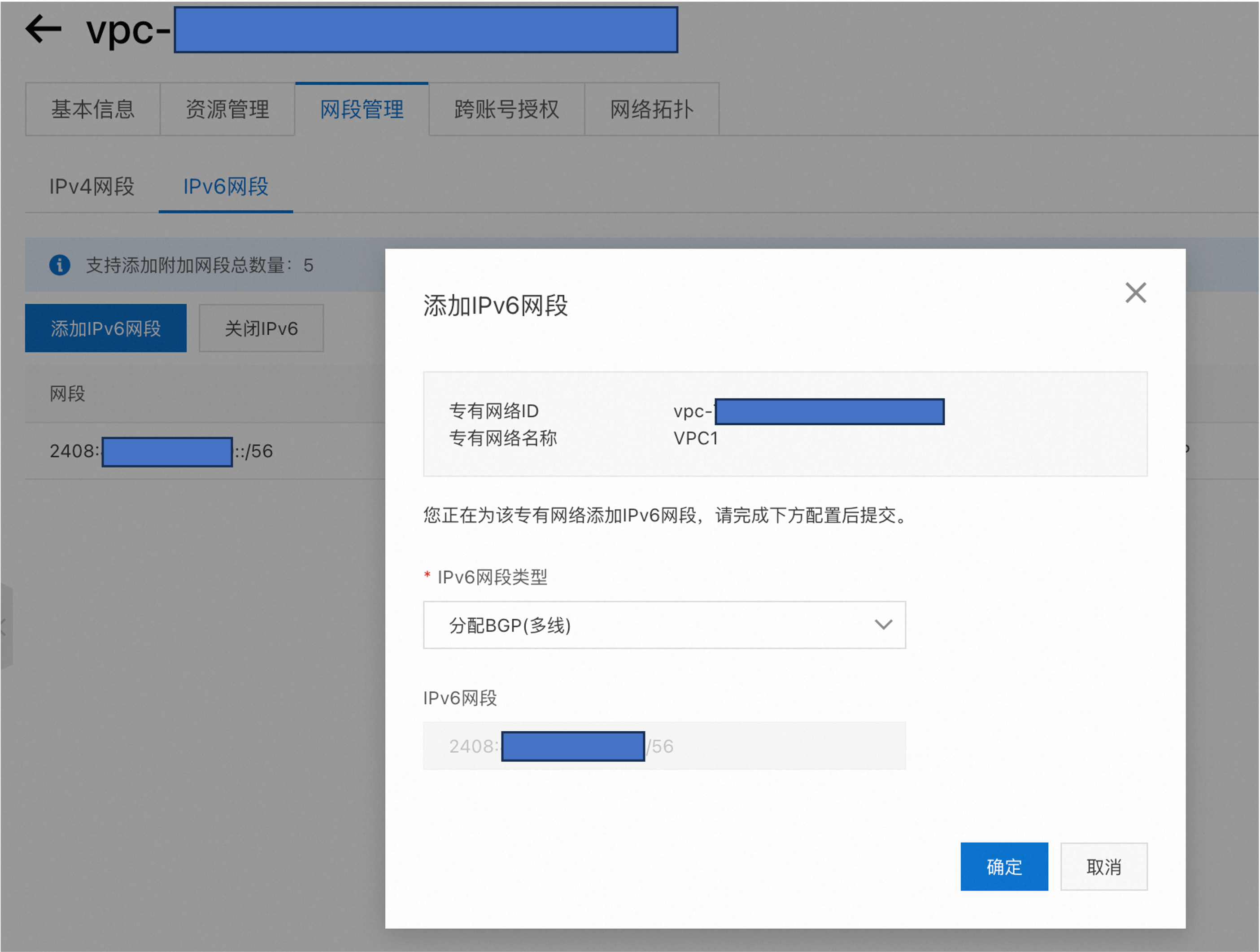Switch to the 资源管理 tab

[227, 109]
